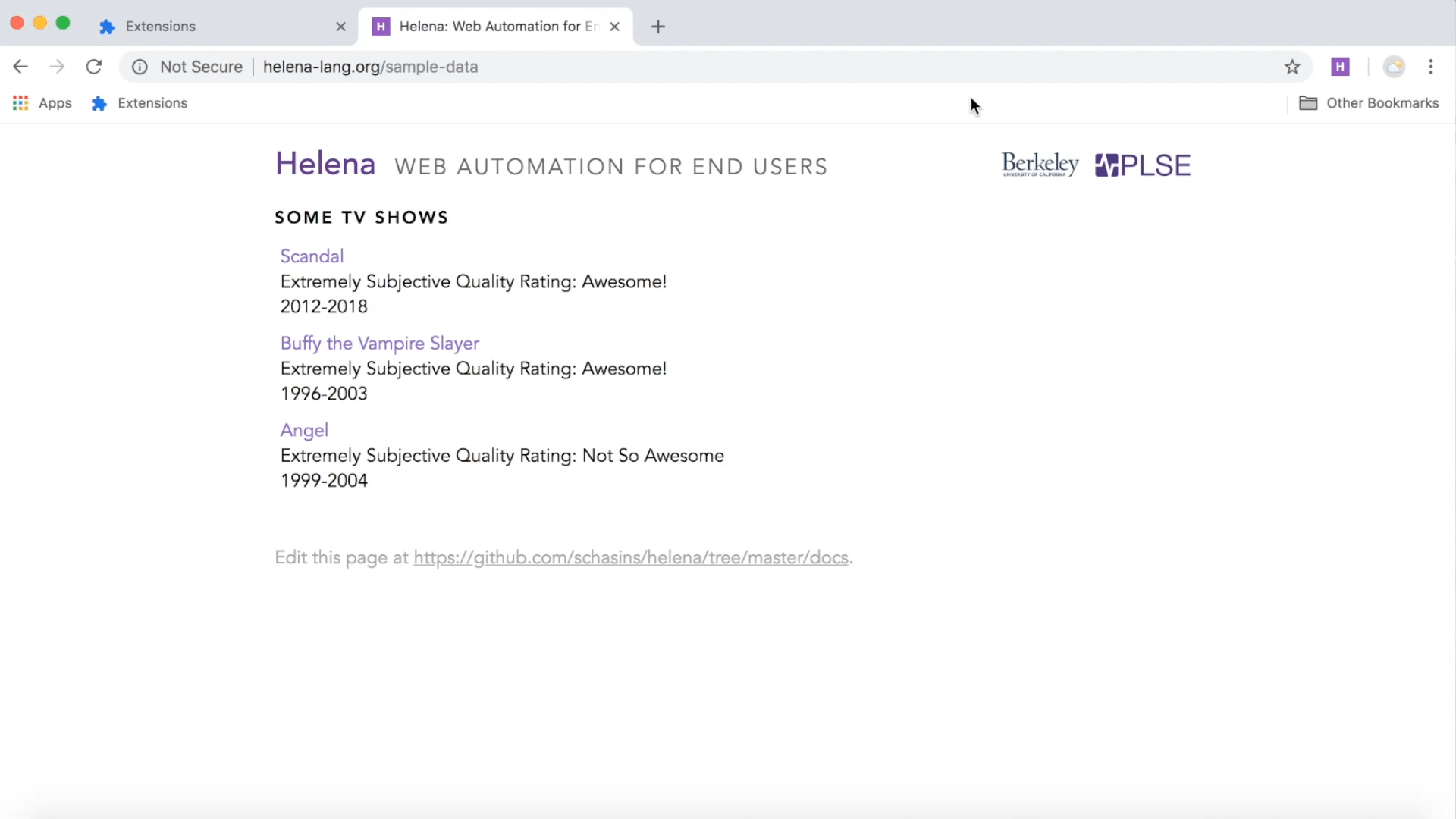1456x819 pixels.
Task: Click the profile avatar icon
Action: pyautogui.click(x=1394, y=67)
